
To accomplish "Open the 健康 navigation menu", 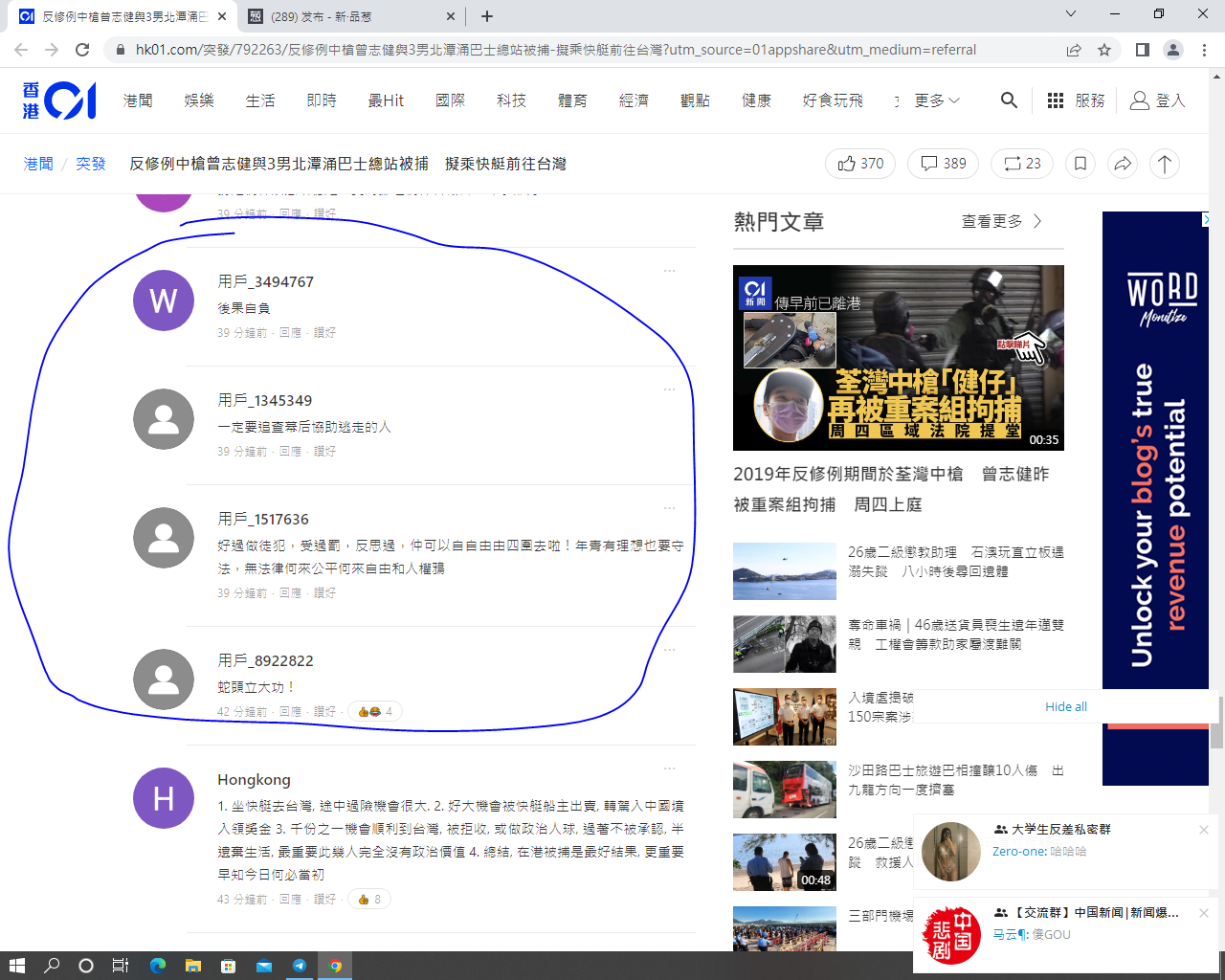I will click(756, 100).
